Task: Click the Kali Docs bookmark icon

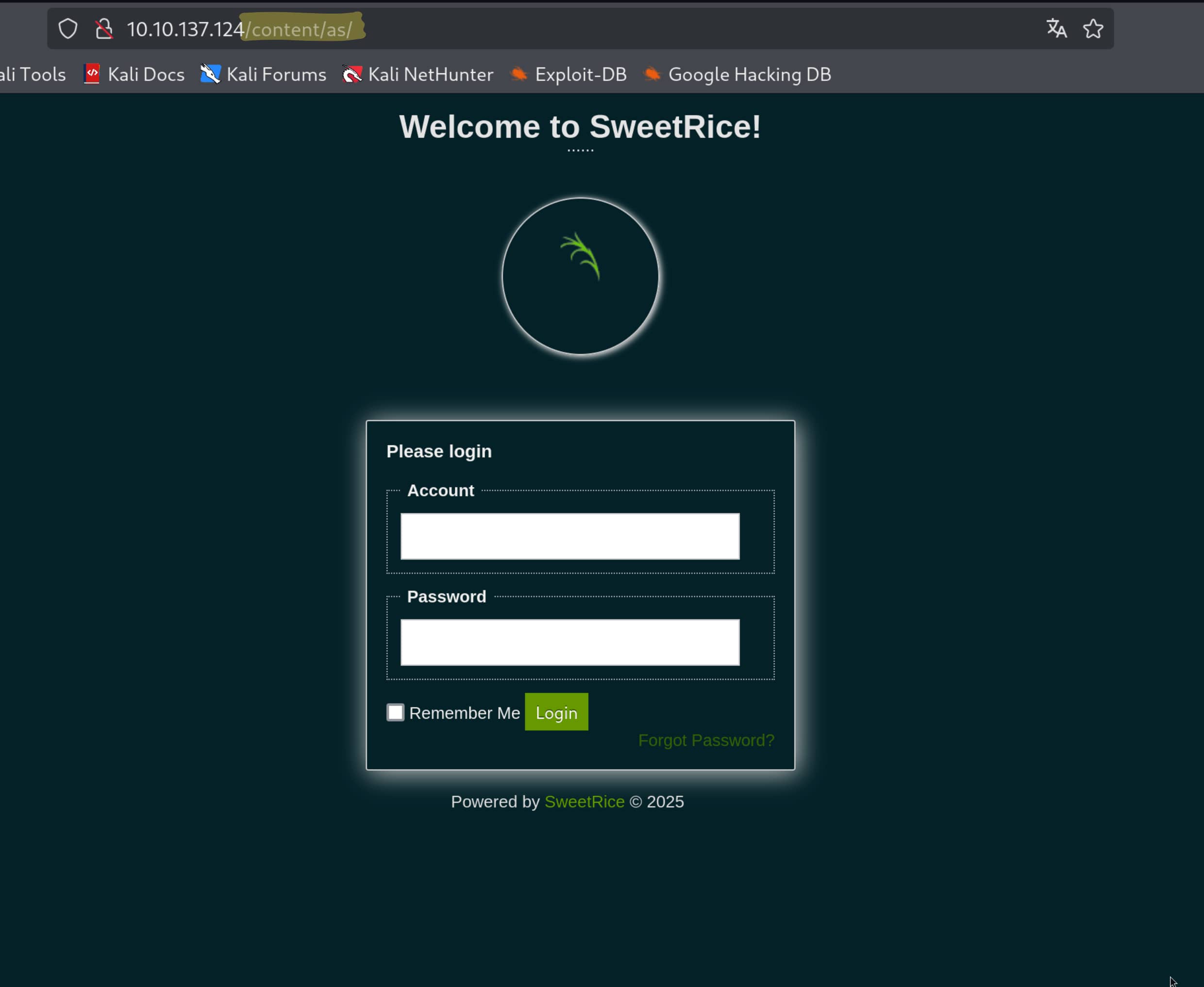Action: pos(92,74)
